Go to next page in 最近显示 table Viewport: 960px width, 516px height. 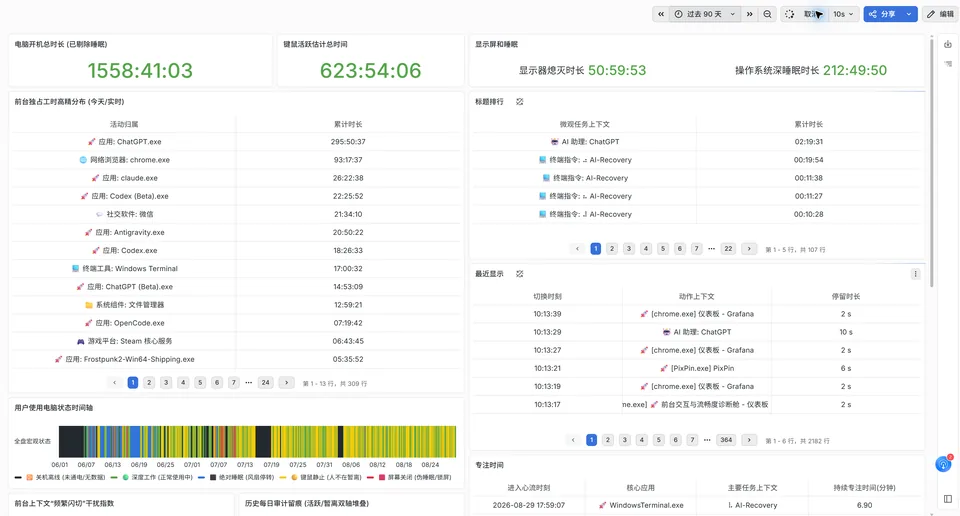[749, 440]
